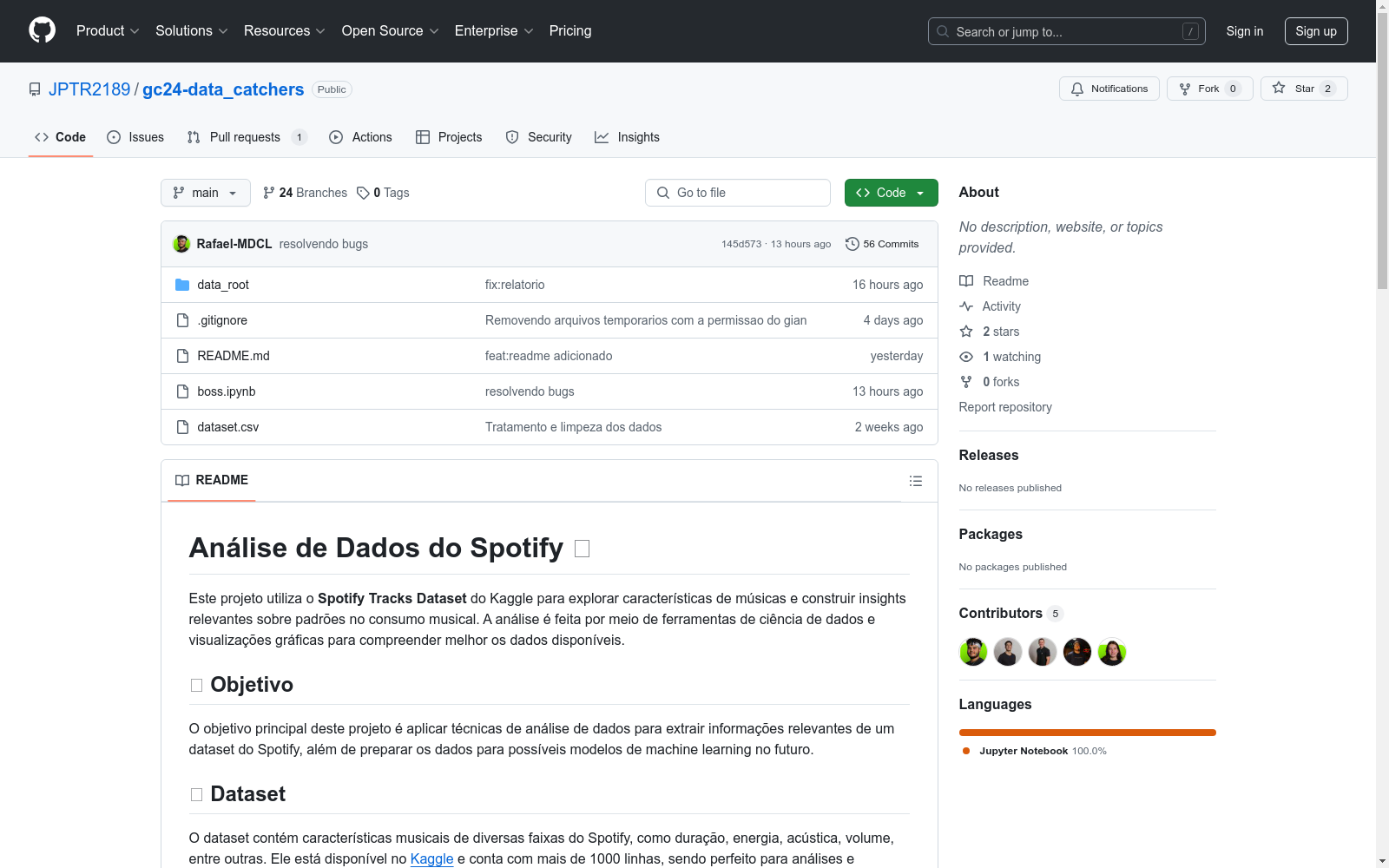Image resolution: width=1389 pixels, height=868 pixels.
Task: Open the gc24-data_catchers repository link
Action: (x=223, y=89)
